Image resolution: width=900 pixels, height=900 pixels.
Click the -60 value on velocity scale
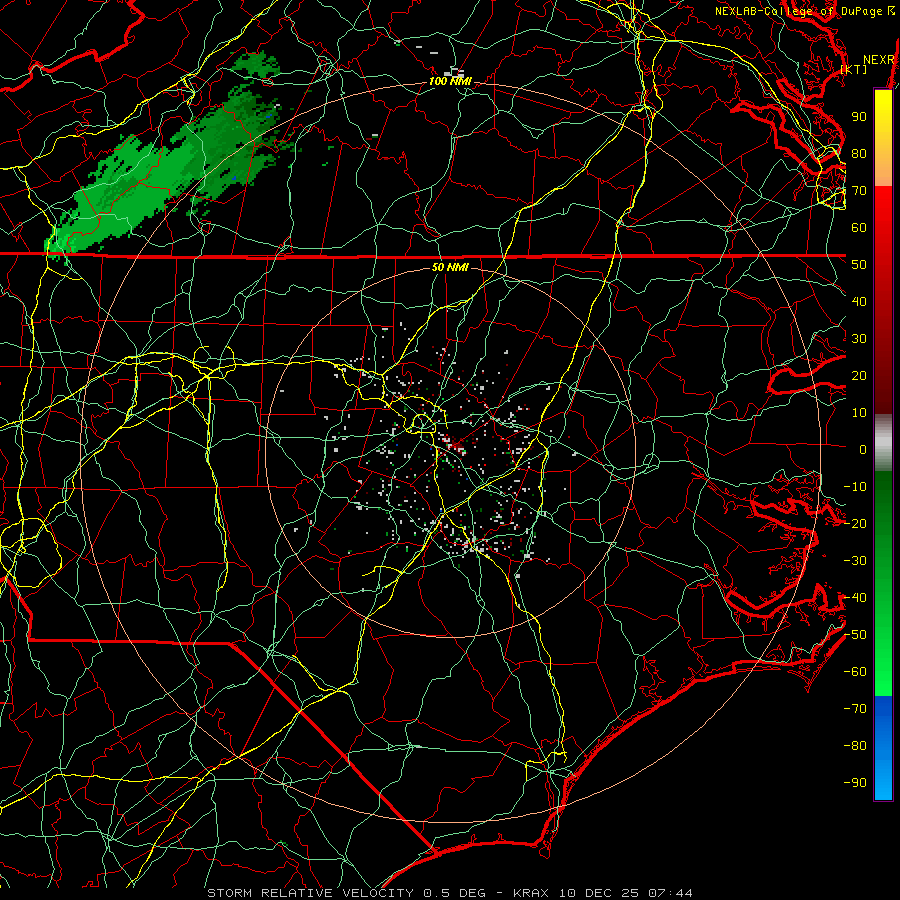[855, 672]
